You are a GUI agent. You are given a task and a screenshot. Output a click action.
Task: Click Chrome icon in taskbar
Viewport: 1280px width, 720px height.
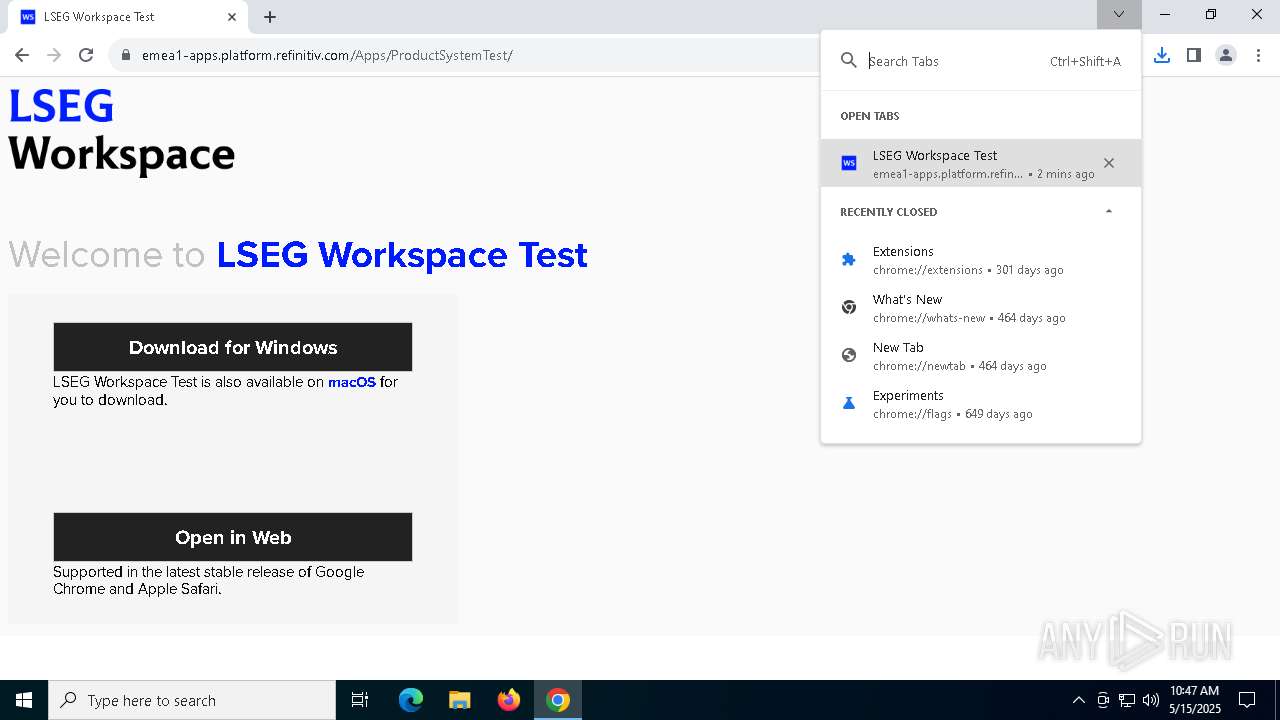tap(558, 700)
